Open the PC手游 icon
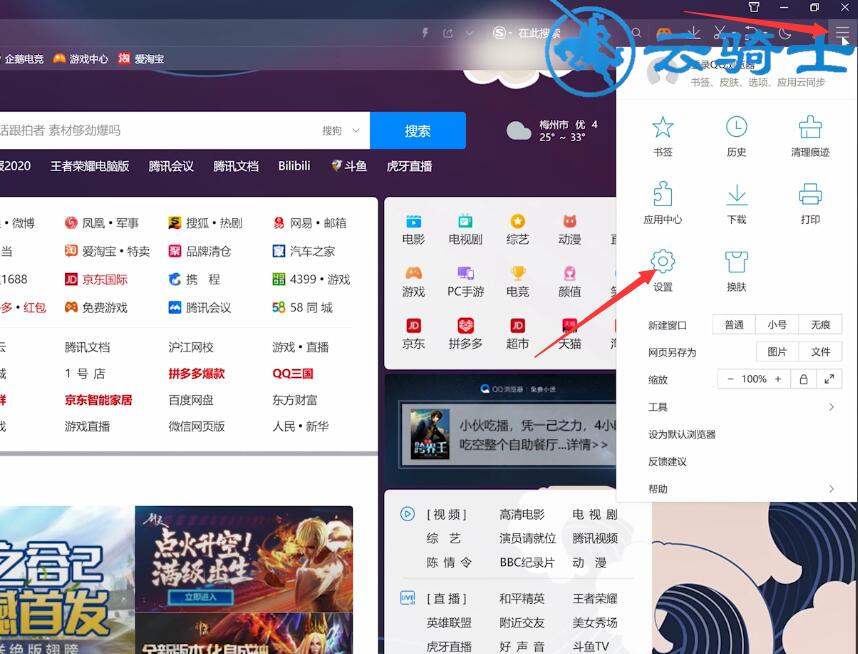Screen dimensions: 858x654 tap(465, 273)
